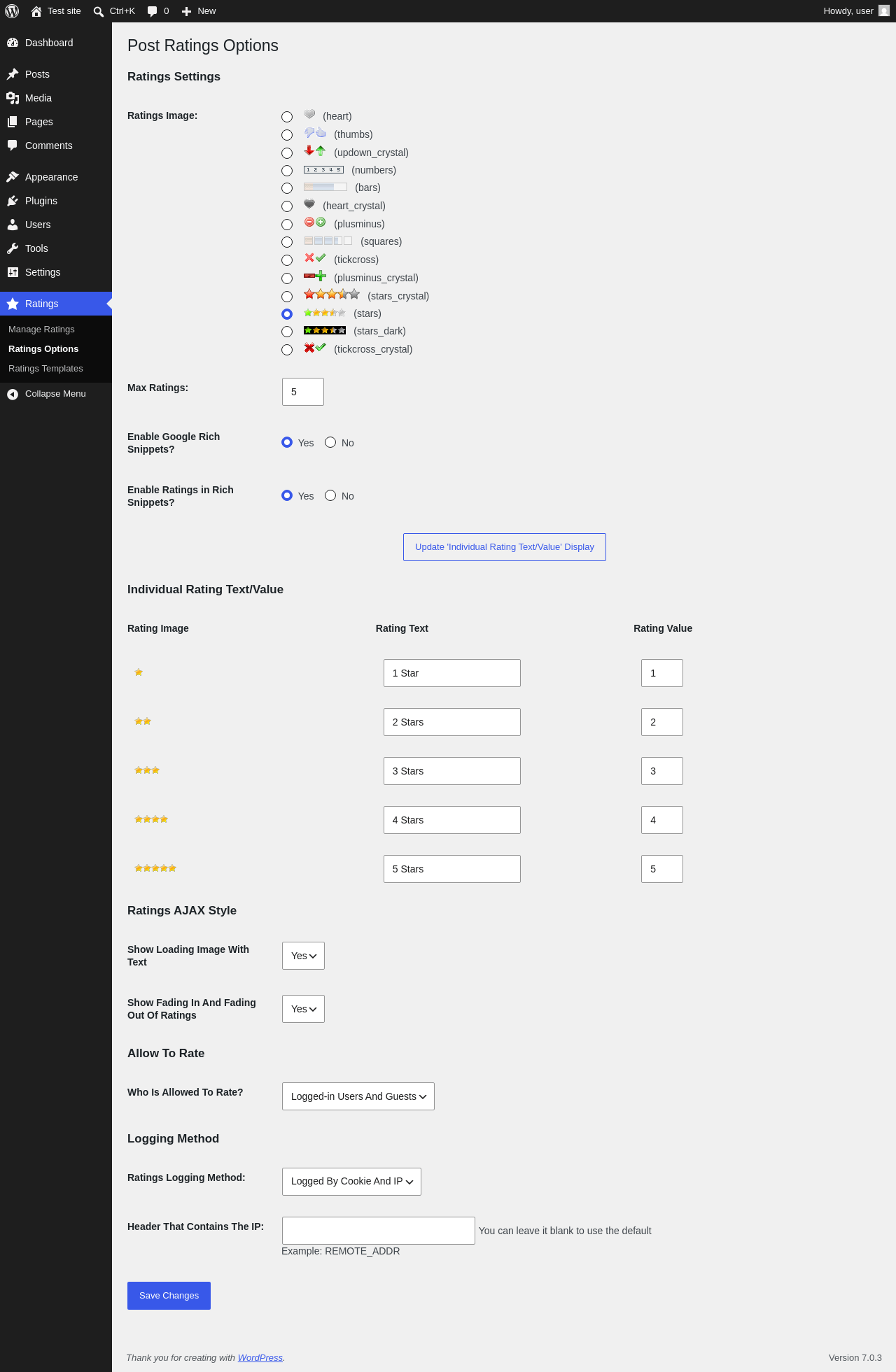The width and height of the screenshot is (896, 1372).
Task: Click the Collapse Menu arrow icon
Action: (x=13, y=394)
